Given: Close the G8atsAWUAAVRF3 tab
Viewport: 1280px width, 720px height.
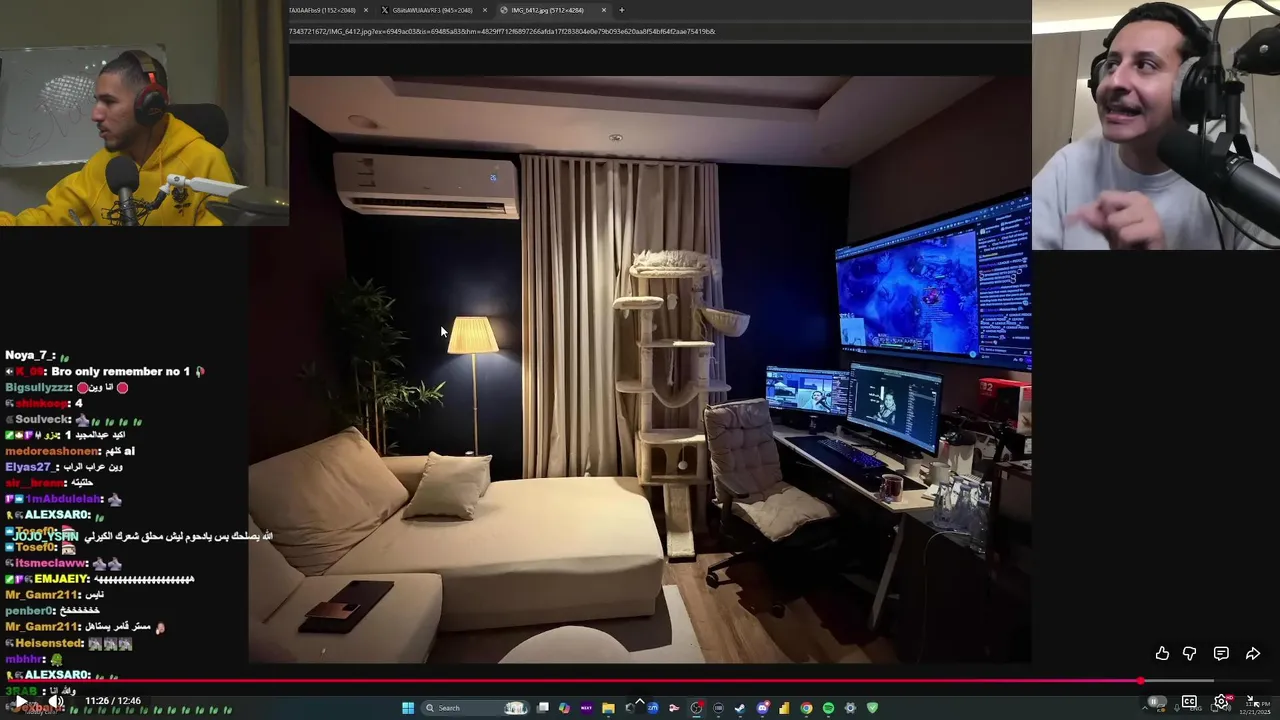Looking at the screenshot, I should [x=485, y=10].
